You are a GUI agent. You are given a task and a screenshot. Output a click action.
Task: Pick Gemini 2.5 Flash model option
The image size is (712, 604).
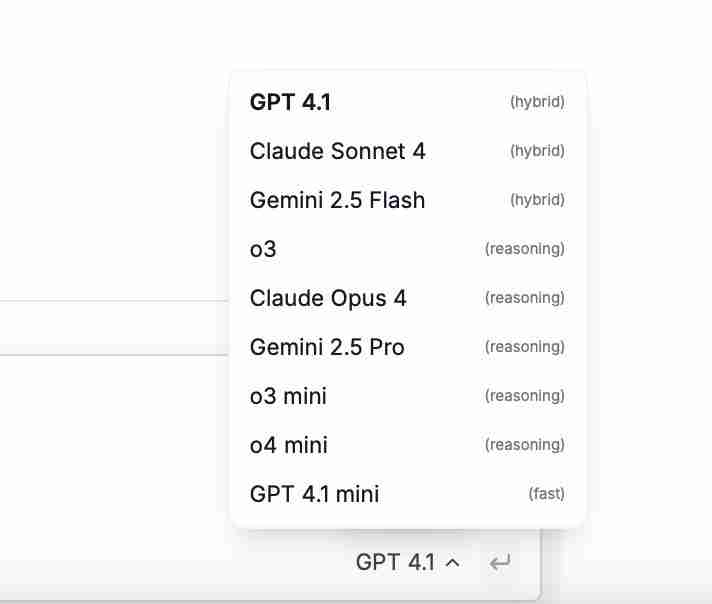[337, 200]
